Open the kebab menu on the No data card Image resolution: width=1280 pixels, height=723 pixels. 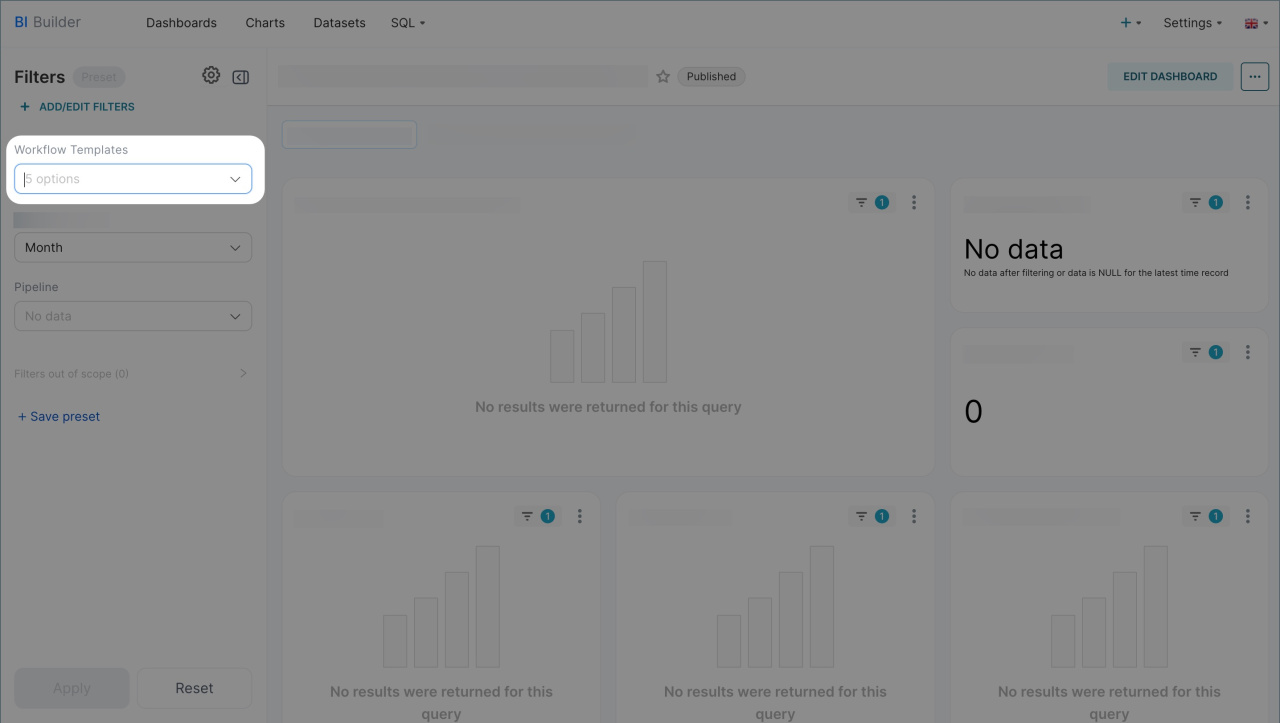pos(1247,203)
